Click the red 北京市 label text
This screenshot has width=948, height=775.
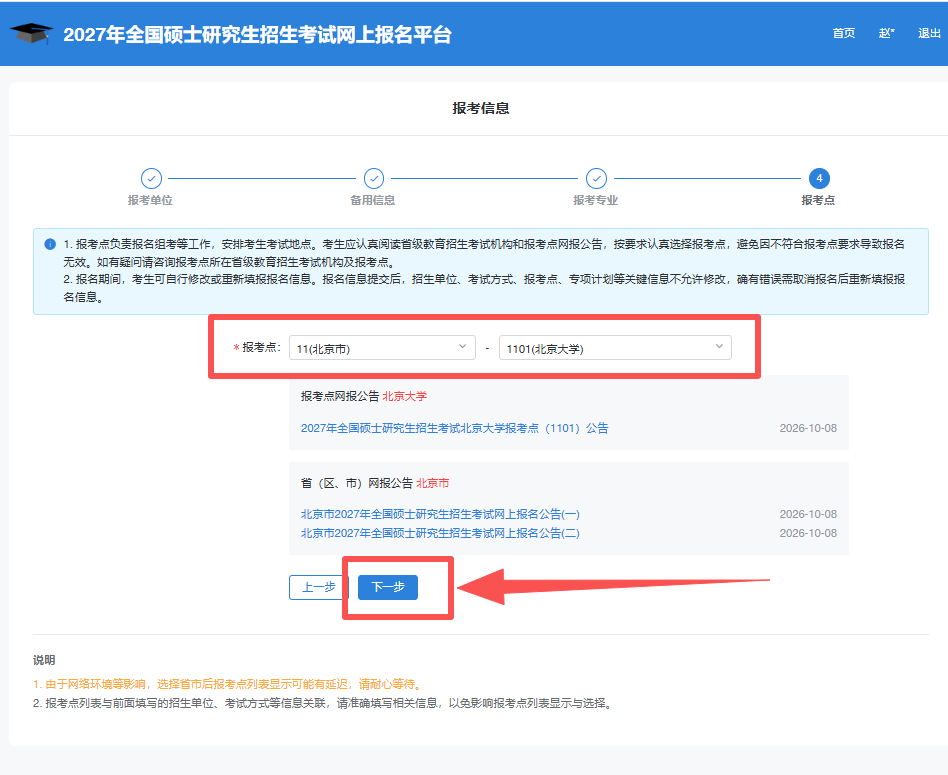point(432,484)
